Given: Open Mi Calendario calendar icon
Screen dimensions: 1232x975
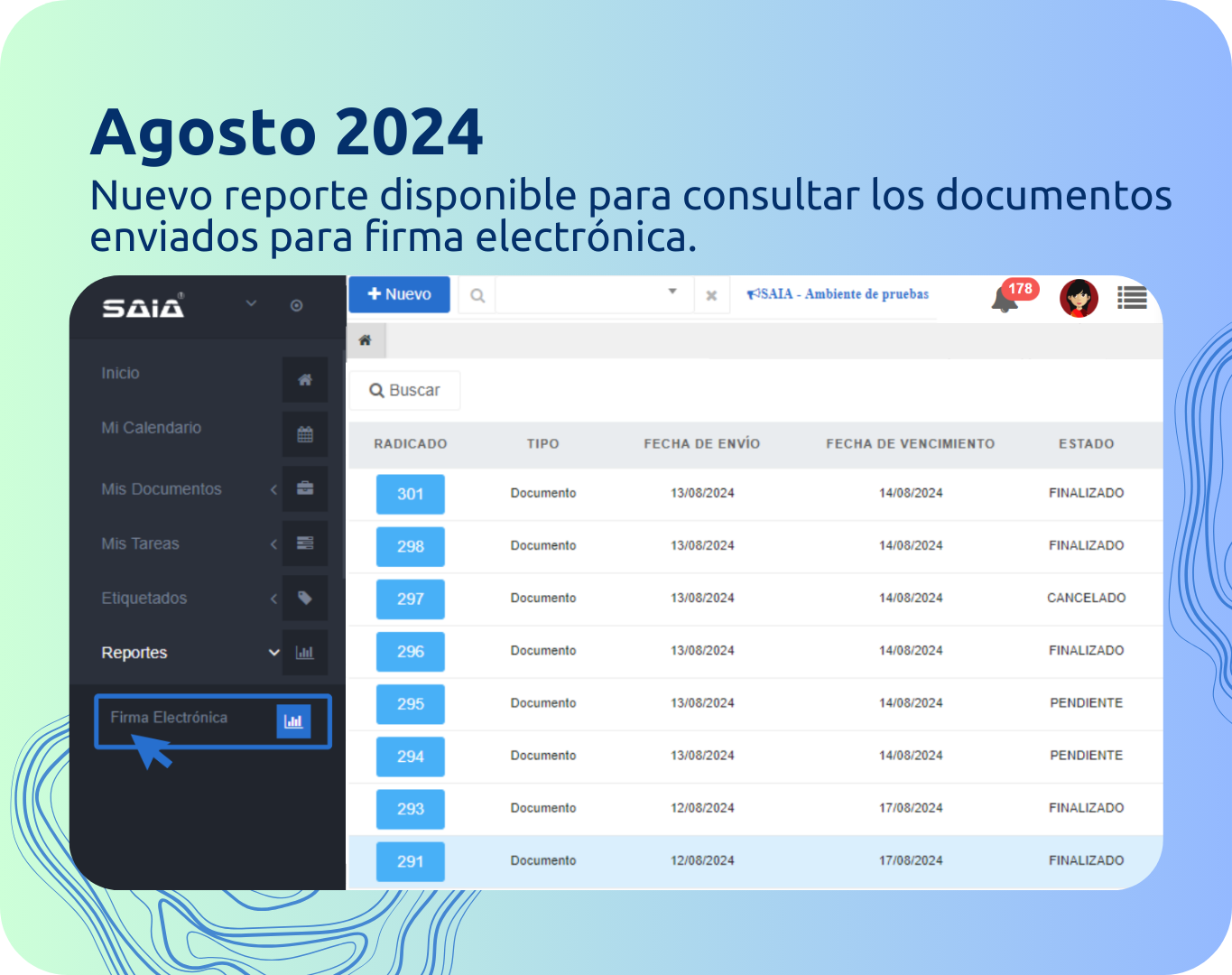Looking at the screenshot, I should click(305, 434).
